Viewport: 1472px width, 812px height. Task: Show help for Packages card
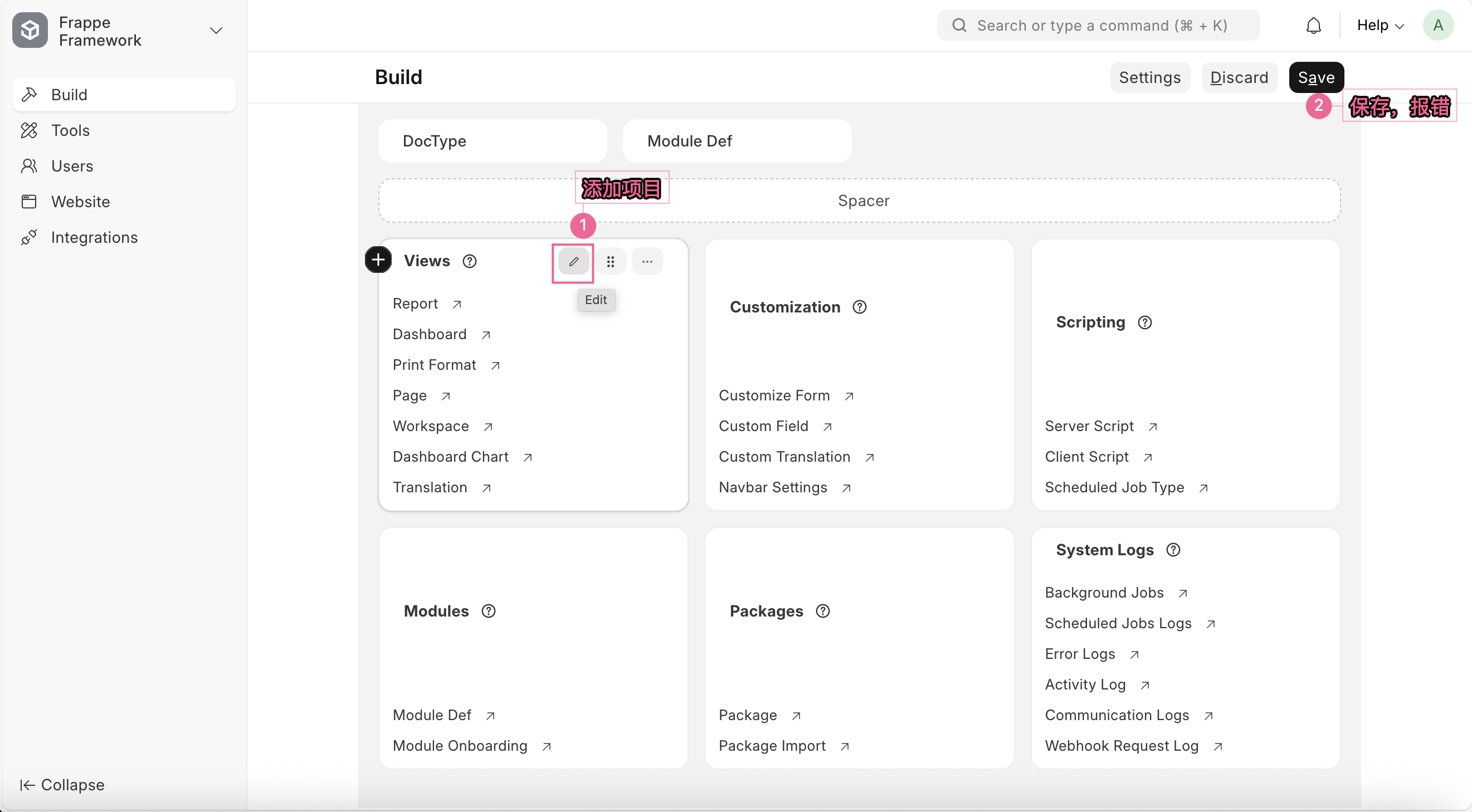pyautogui.click(x=823, y=612)
